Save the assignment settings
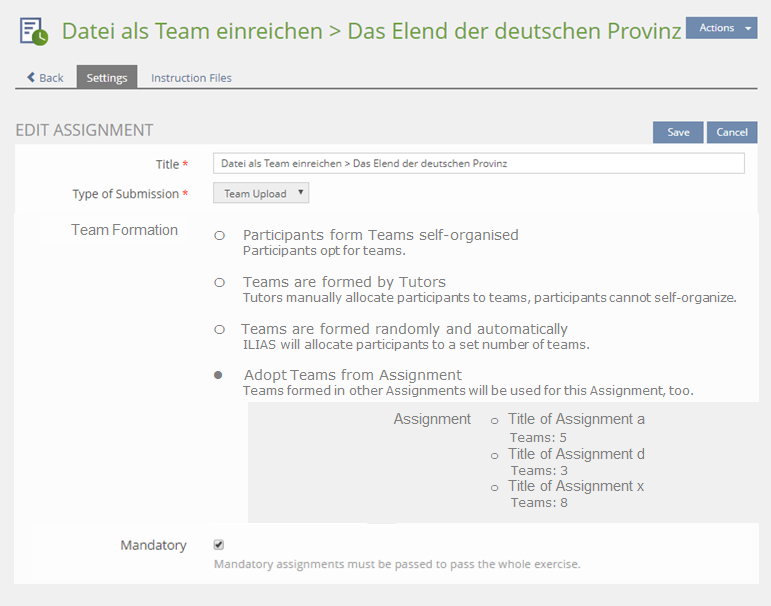 [678, 132]
